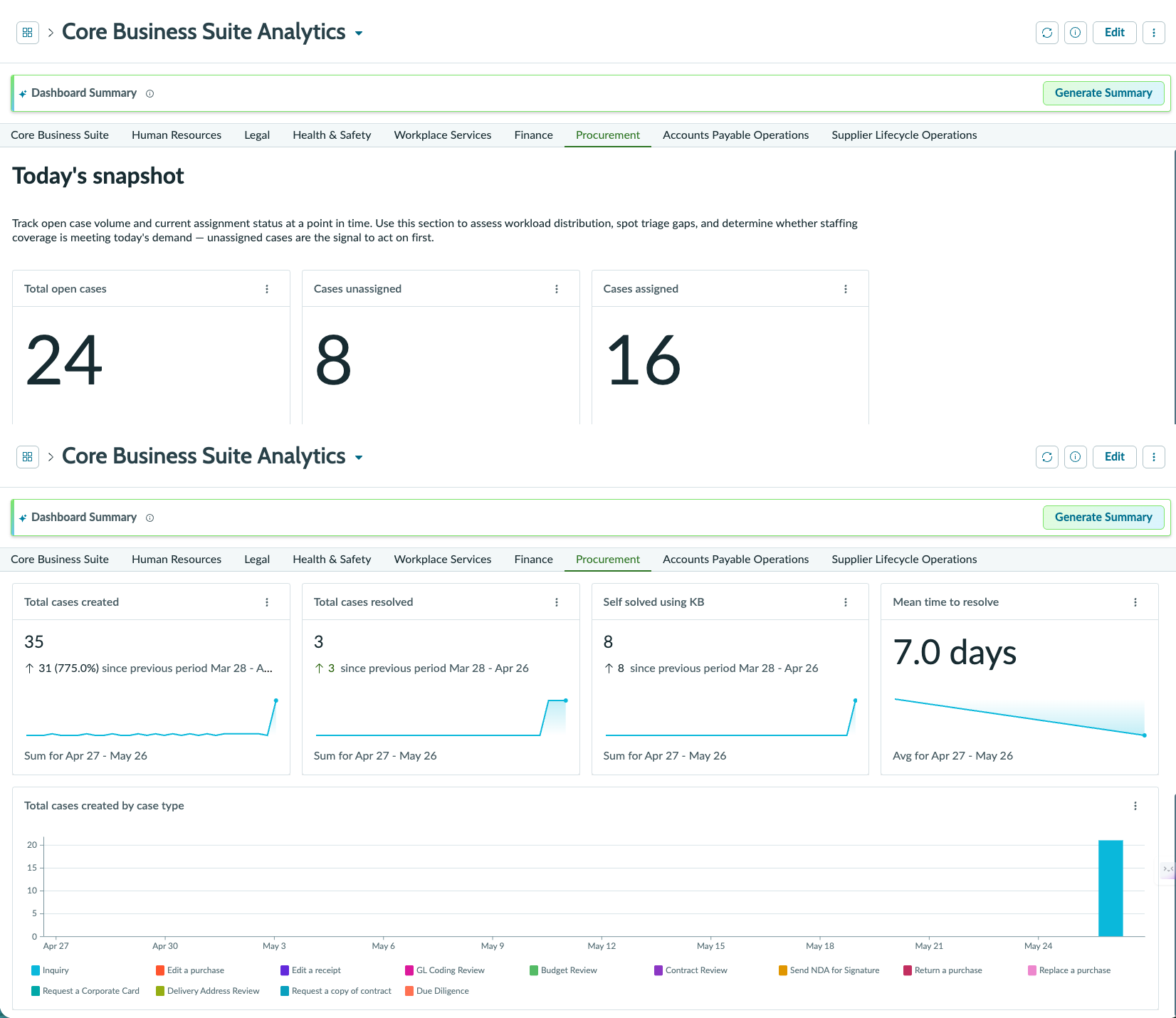Viewport: 1176px width, 1018px height.
Task: Click the breadcrumb chevron in the lower header
Action: [51, 457]
